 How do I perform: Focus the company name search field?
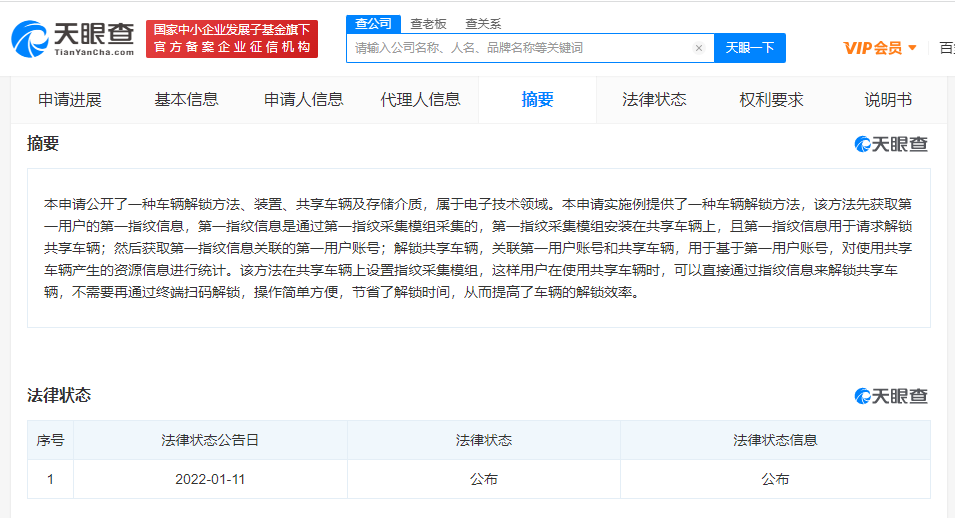coord(520,48)
